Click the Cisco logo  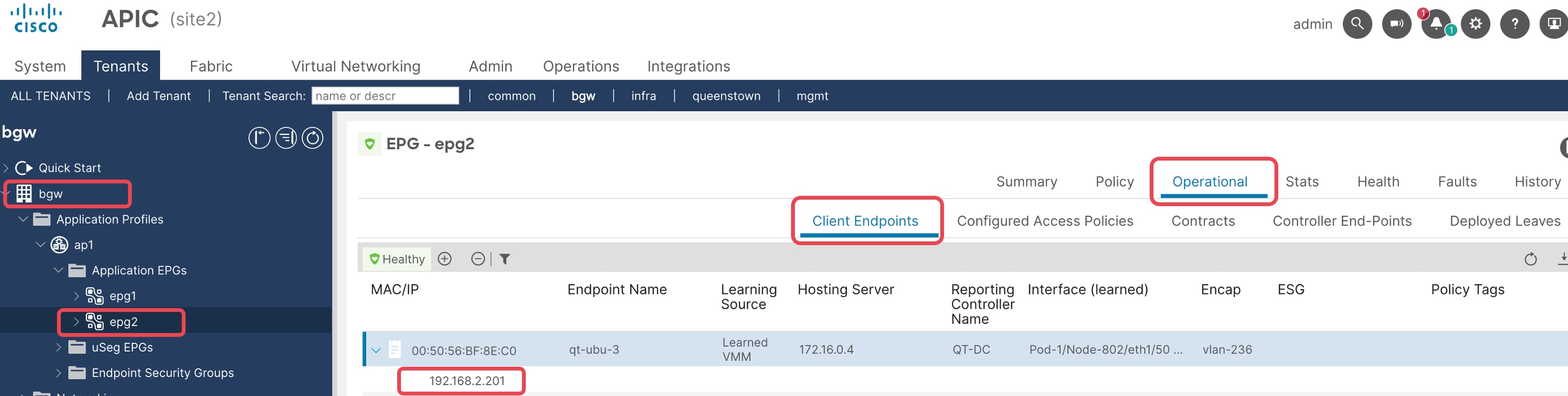click(36, 18)
